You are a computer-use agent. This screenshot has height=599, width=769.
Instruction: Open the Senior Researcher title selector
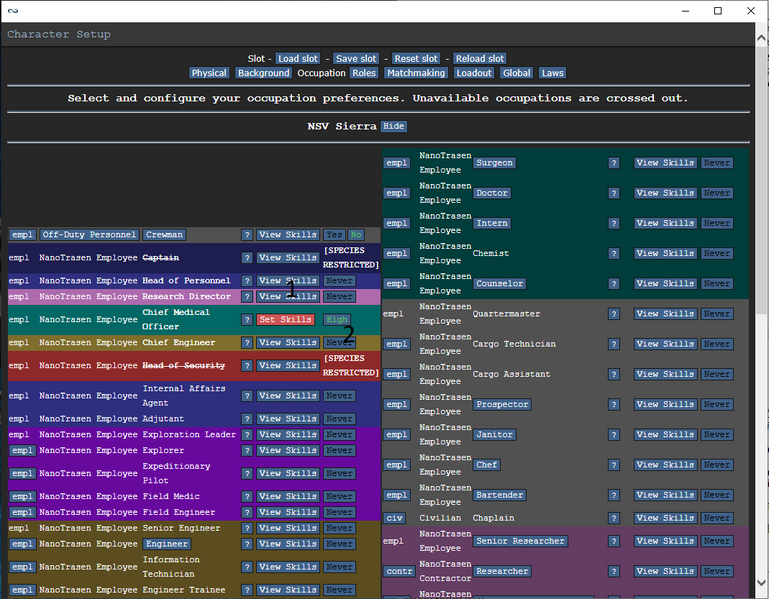point(520,541)
